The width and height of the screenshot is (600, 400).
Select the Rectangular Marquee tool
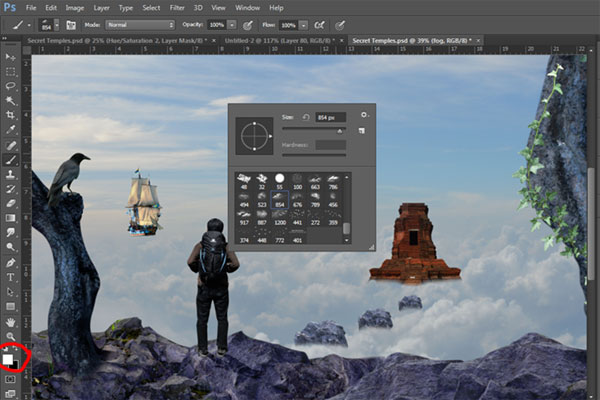11,72
